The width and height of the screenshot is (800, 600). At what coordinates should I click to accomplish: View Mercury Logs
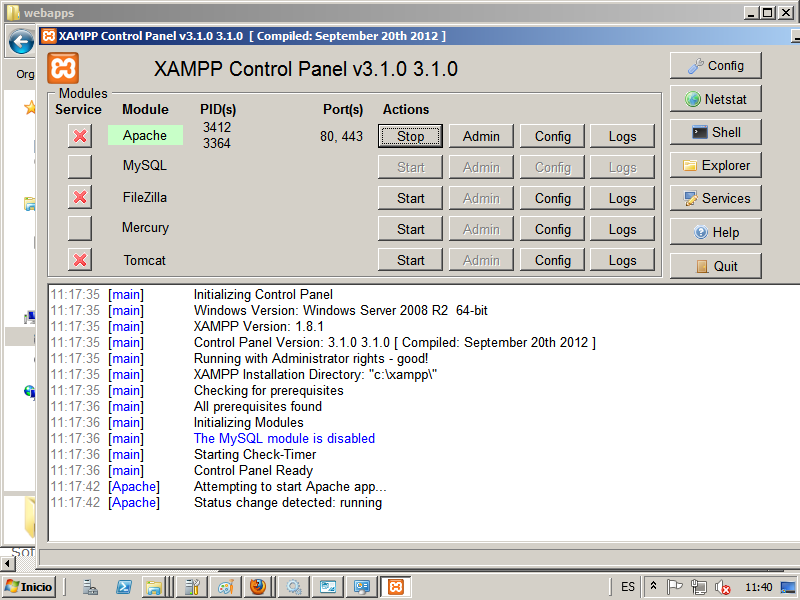(x=622, y=229)
